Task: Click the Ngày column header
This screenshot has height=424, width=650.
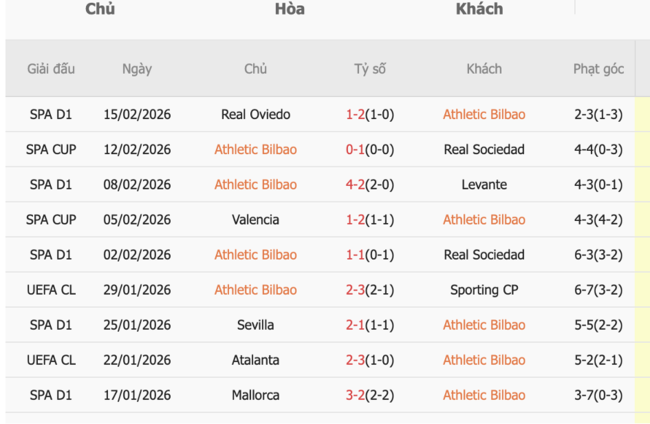Action: (x=137, y=69)
